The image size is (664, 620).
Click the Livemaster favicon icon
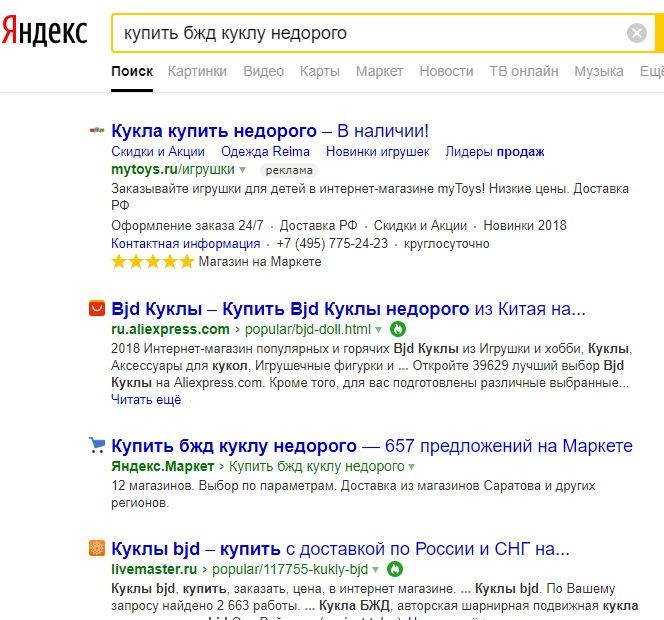click(97, 548)
